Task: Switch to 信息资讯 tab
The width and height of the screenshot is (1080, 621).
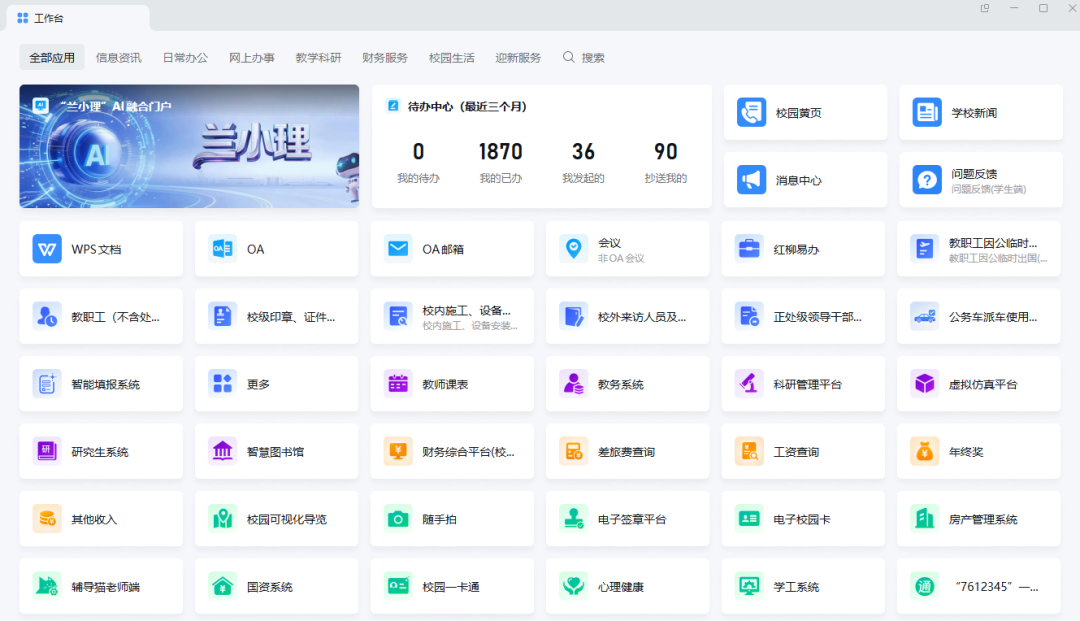Action: [x=118, y=57]
